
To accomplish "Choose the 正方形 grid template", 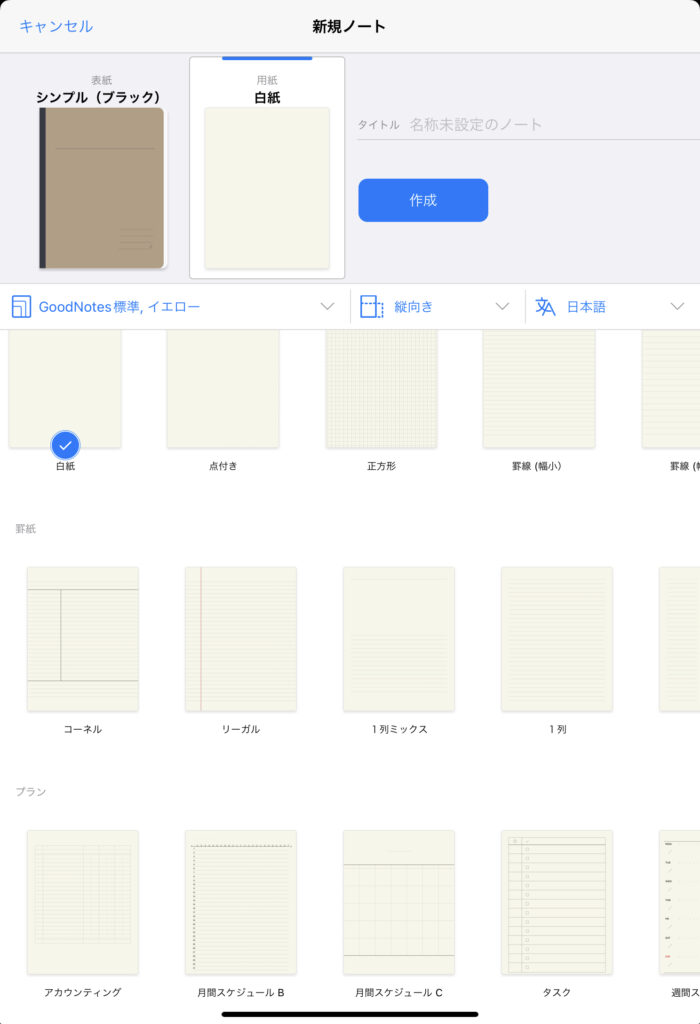I will [x=381, y=389].
